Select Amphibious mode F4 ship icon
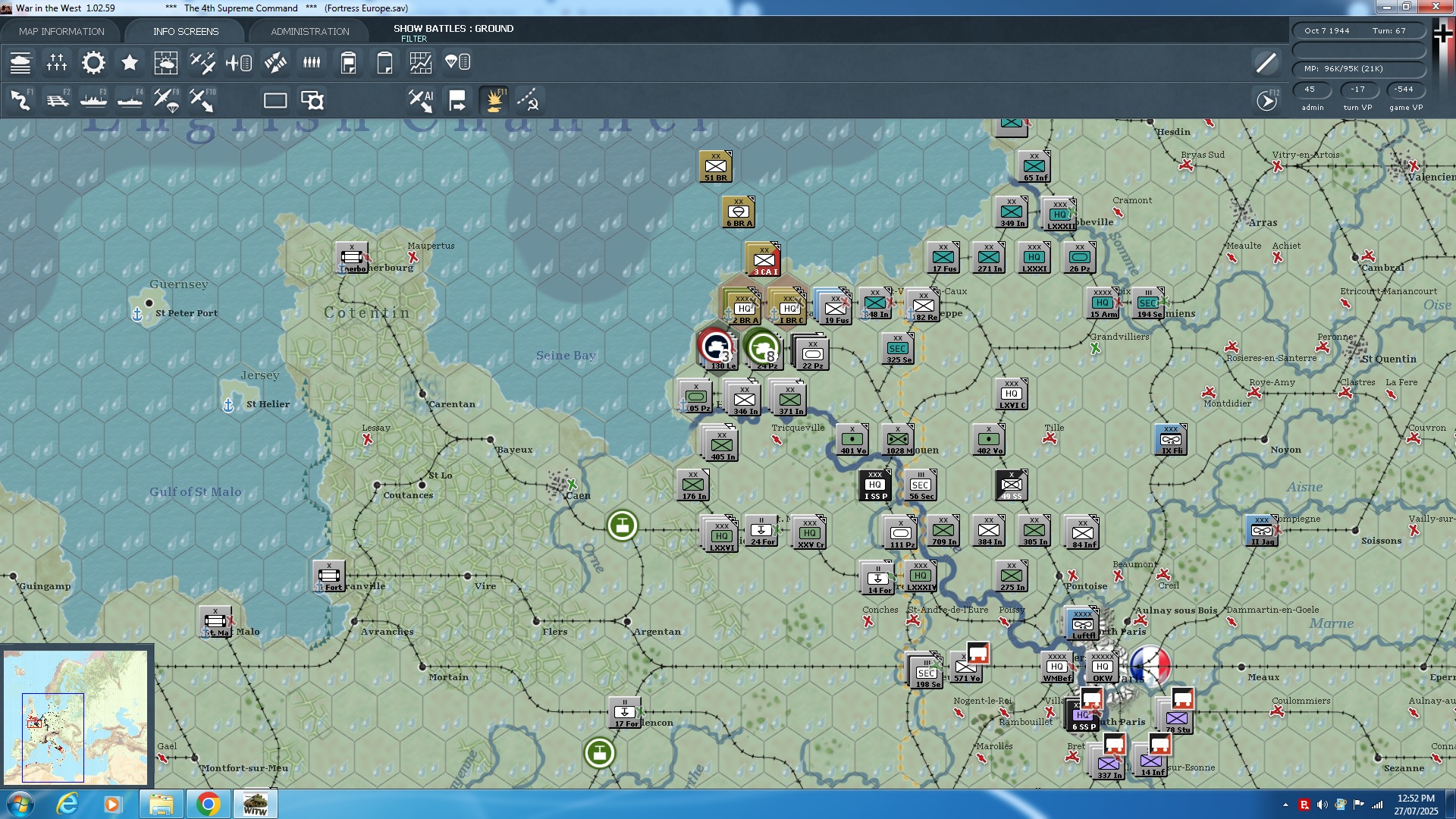This screenshot has height=819, width=1456. click(130, 100)
